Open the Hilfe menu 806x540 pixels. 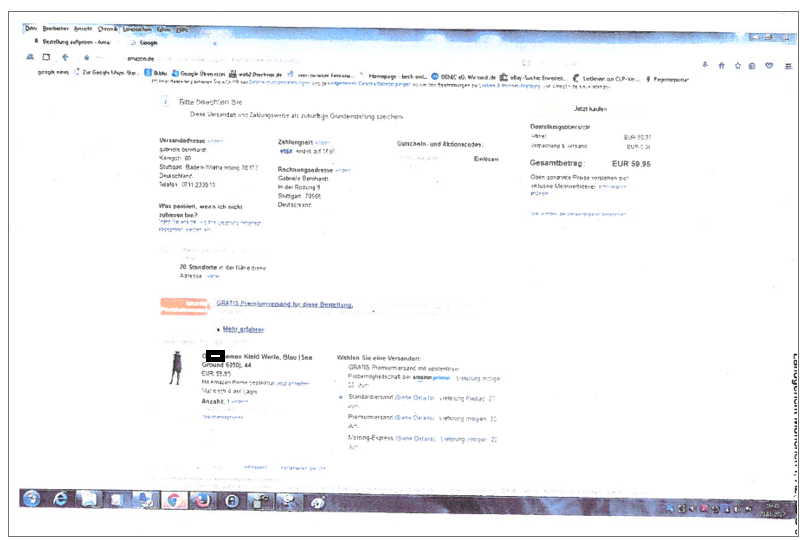[x=182, y=29]
